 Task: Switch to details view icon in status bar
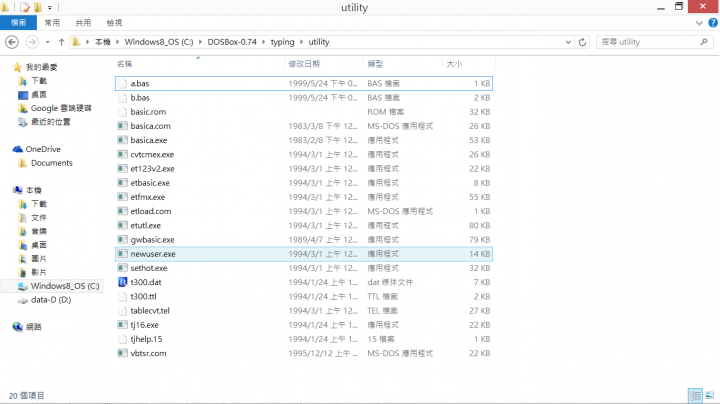click(x=695, y=395)
